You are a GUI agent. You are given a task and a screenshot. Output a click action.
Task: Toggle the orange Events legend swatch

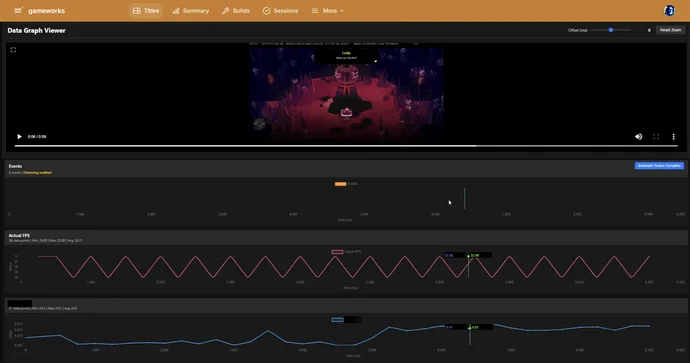click(340, 184)
